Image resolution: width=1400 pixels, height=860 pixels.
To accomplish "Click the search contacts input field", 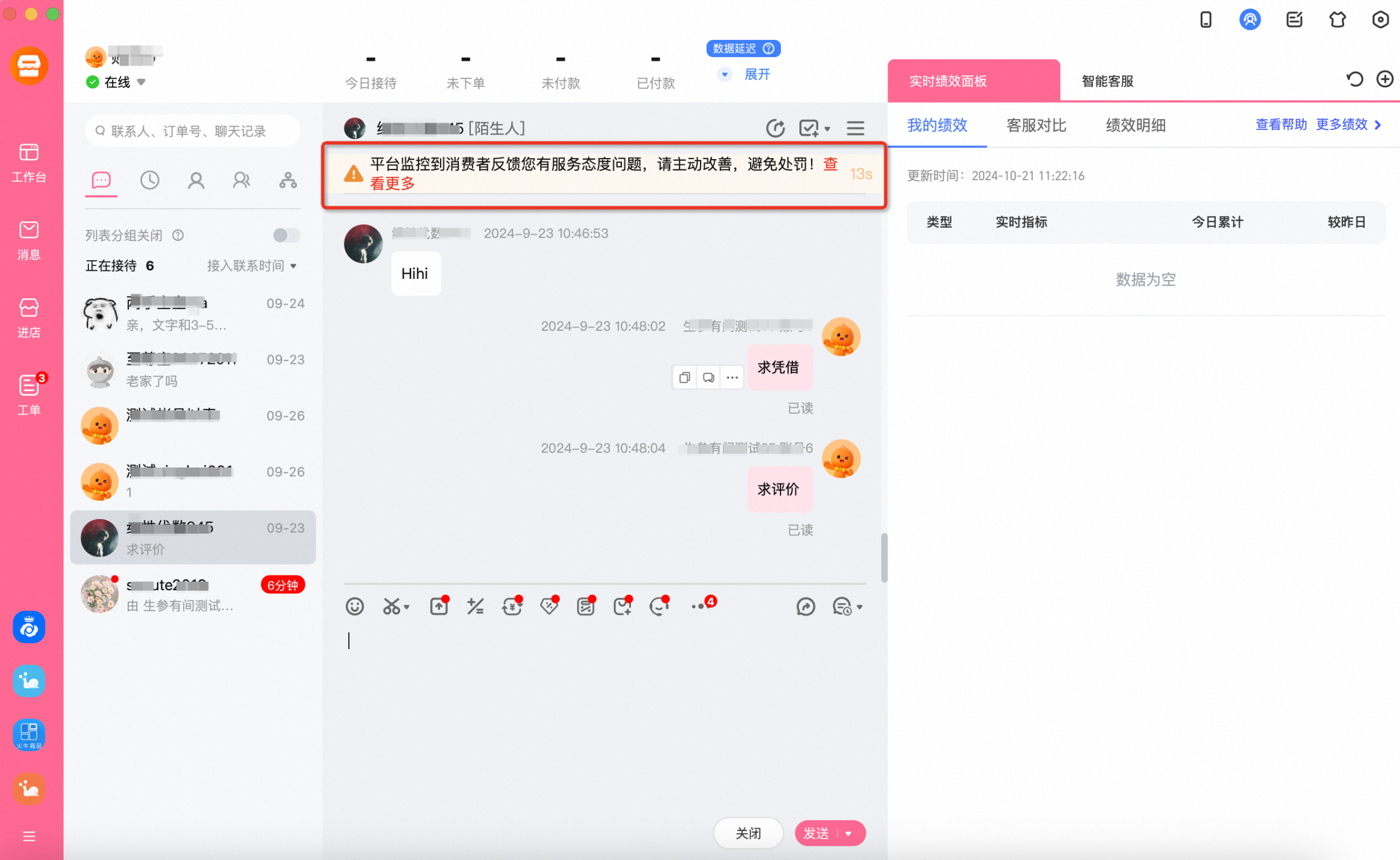I will click(x=193, y=131).
